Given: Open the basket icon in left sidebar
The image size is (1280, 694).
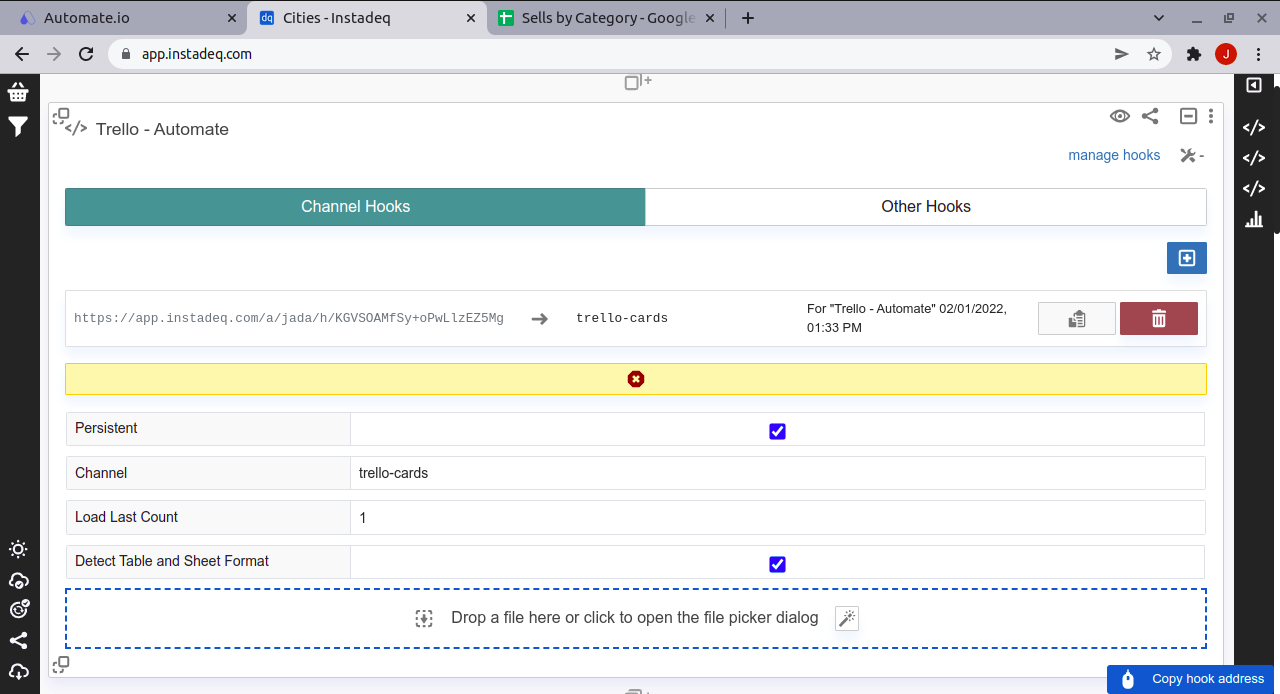Looking at the screenshot, I should click(x=17, y=92).
